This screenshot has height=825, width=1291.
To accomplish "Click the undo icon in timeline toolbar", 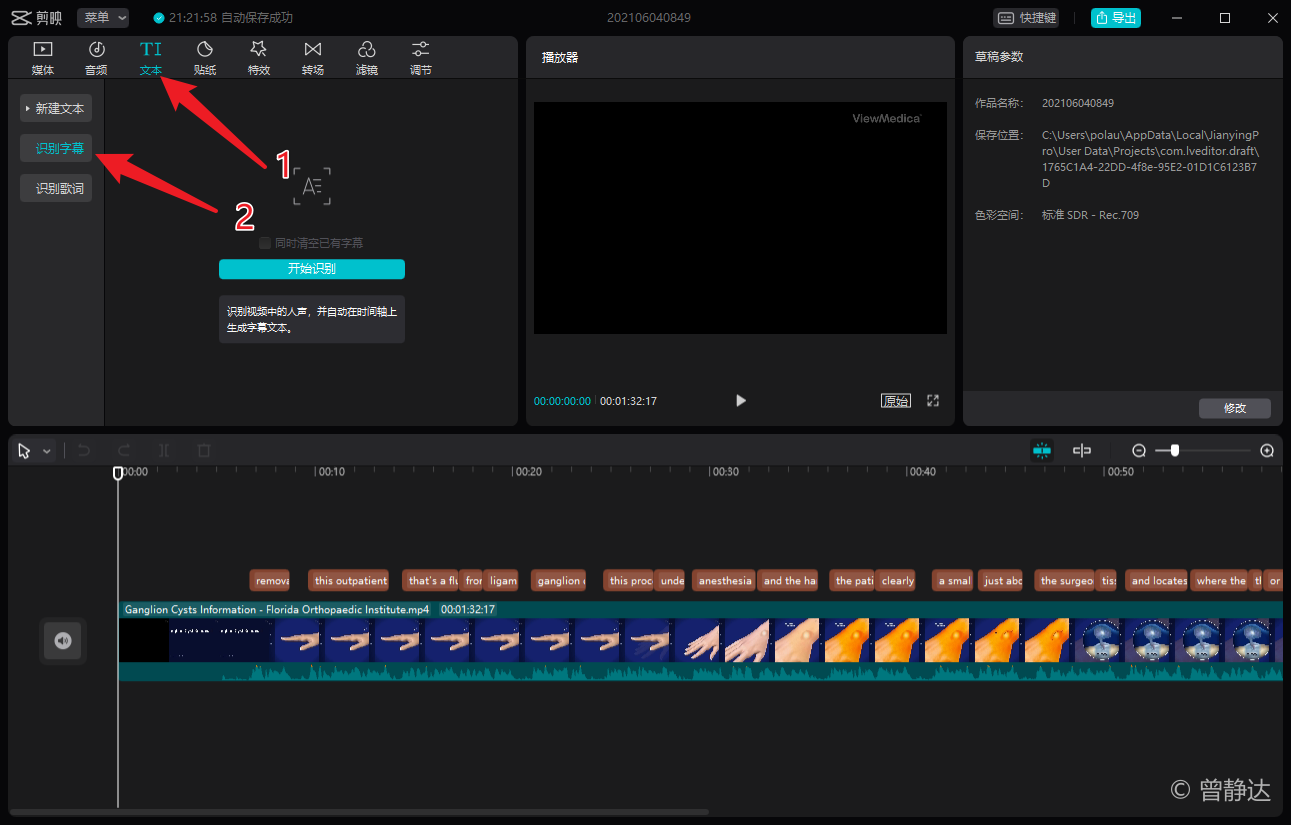I will [x=84, y=451].
